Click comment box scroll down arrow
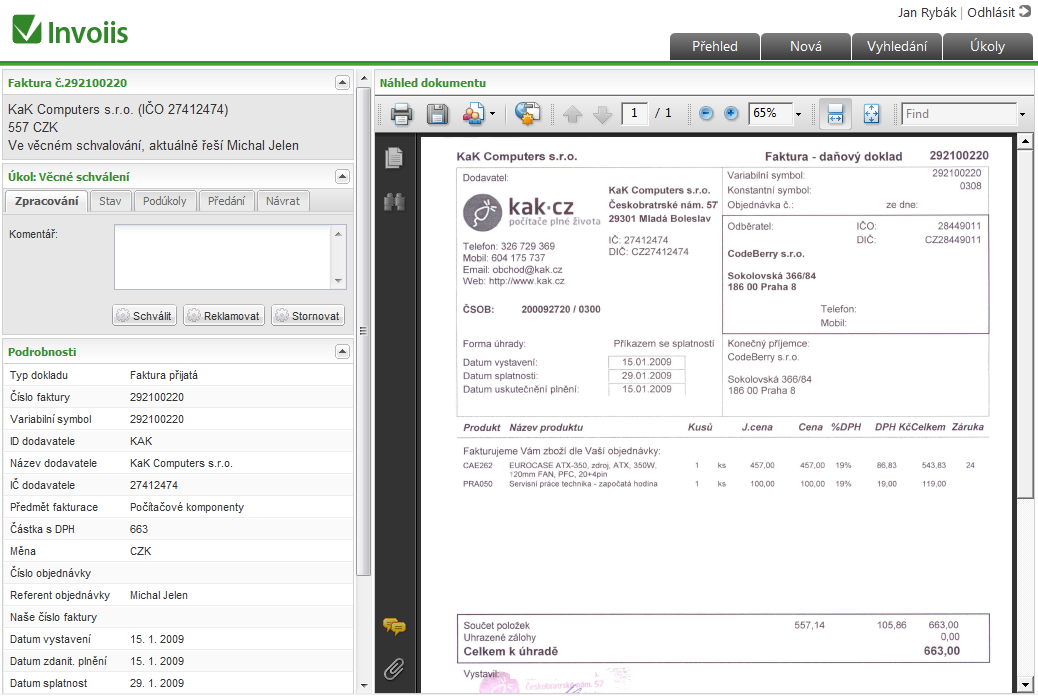This screenshot has width=1038, height=696. click(x=338, y=281)
